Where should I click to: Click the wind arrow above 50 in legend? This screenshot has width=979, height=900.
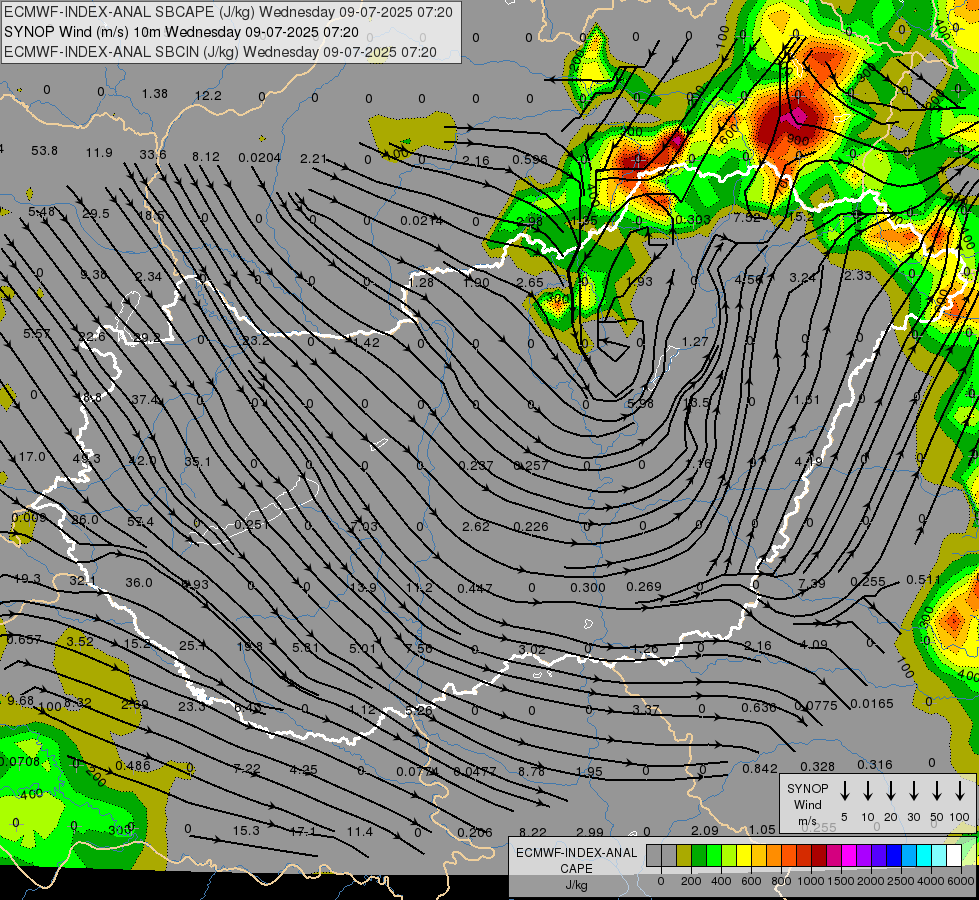click(x=937, y=791)
